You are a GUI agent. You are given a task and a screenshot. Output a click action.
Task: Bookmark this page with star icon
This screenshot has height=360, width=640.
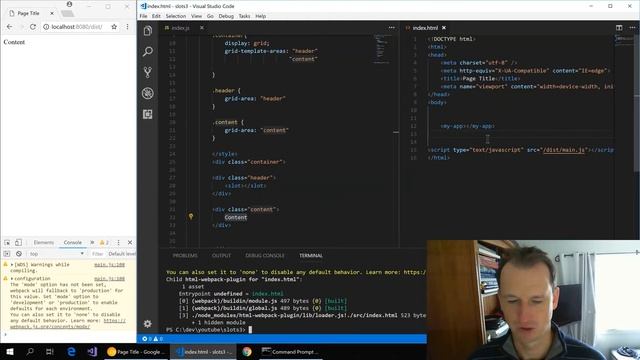coord(114,27)
